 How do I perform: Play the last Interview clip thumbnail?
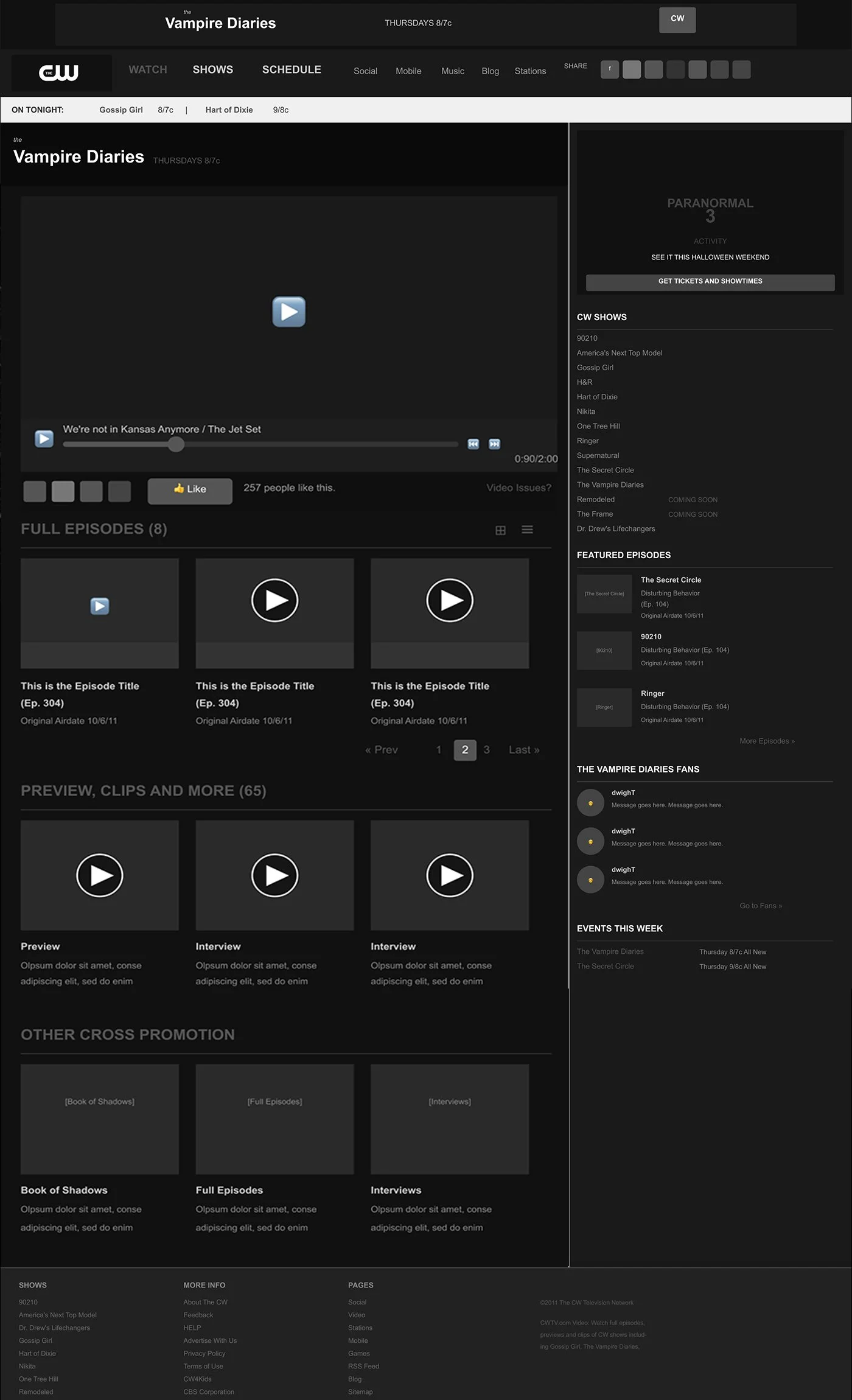450,875
